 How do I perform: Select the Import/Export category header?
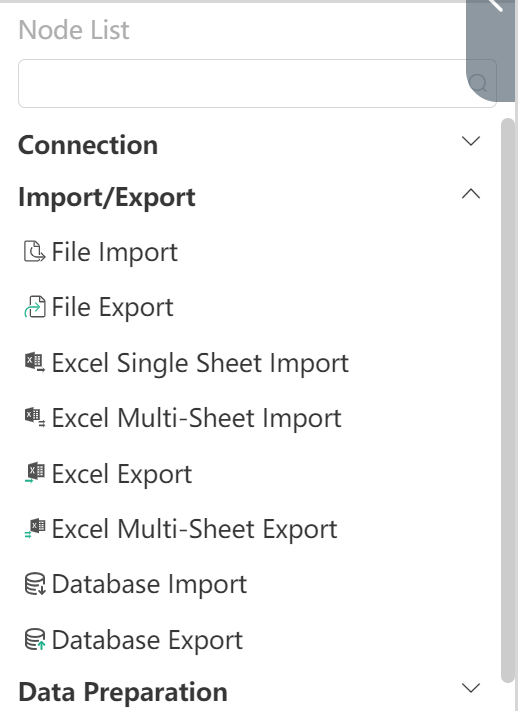[x=107, y=198]
